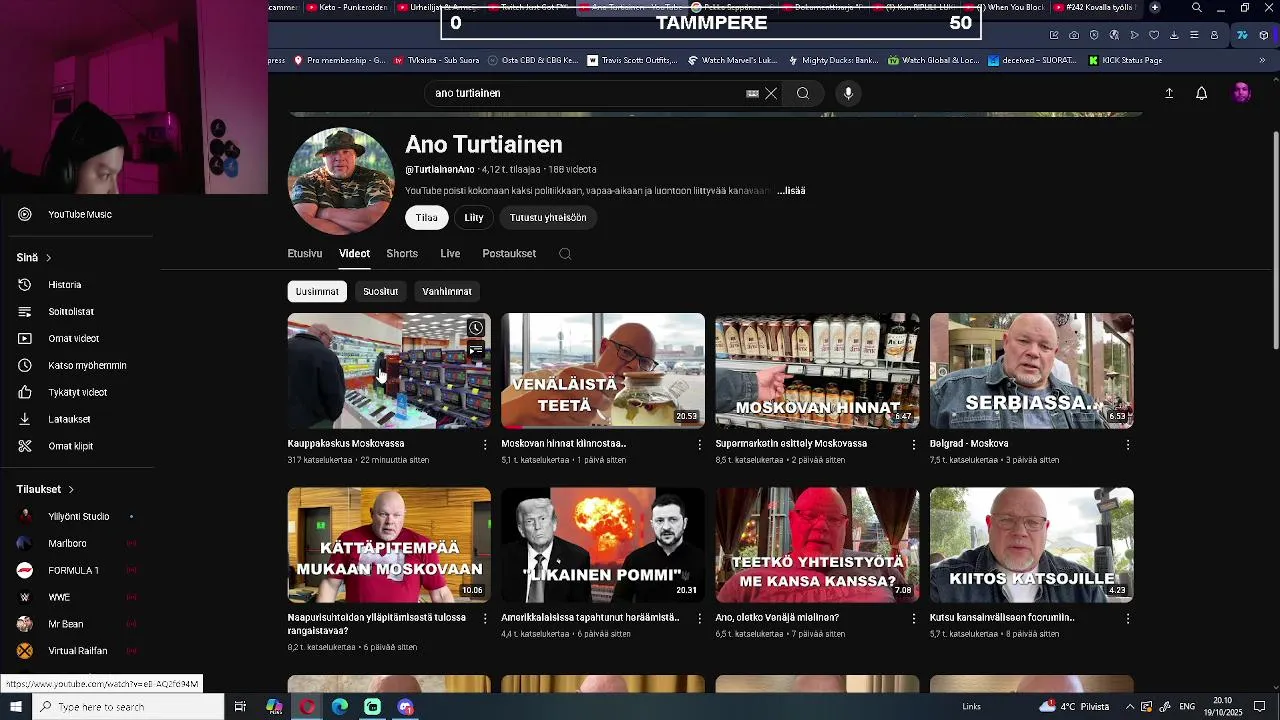Switch to the Postaukset tab
Screen dimensions: 1280x720
509,254
